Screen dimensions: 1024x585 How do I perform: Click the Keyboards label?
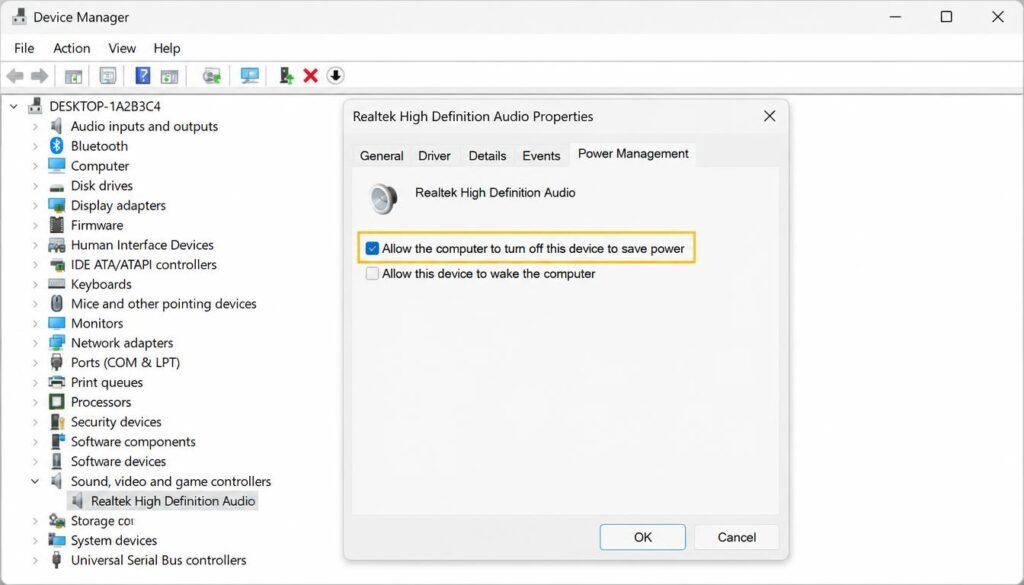[101, 284]
